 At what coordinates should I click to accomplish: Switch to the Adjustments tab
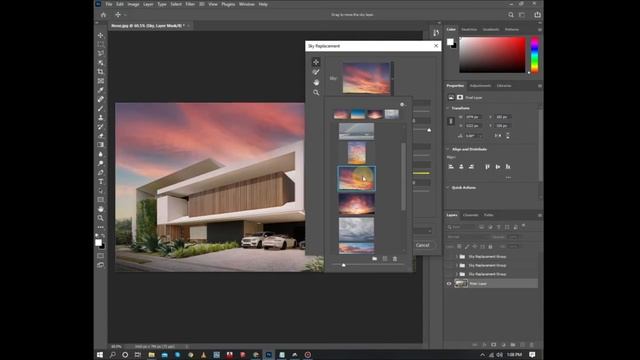pyautogui.click(x=480, y=86)
